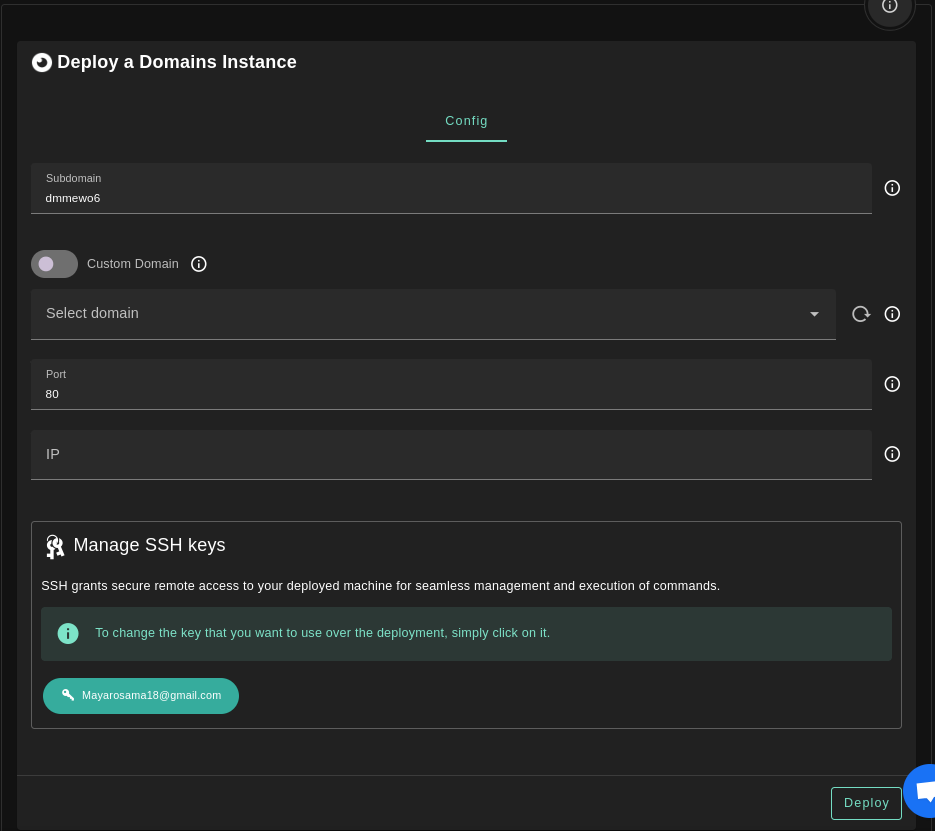Enable the Custom Domain toggle

click(54, 264)
